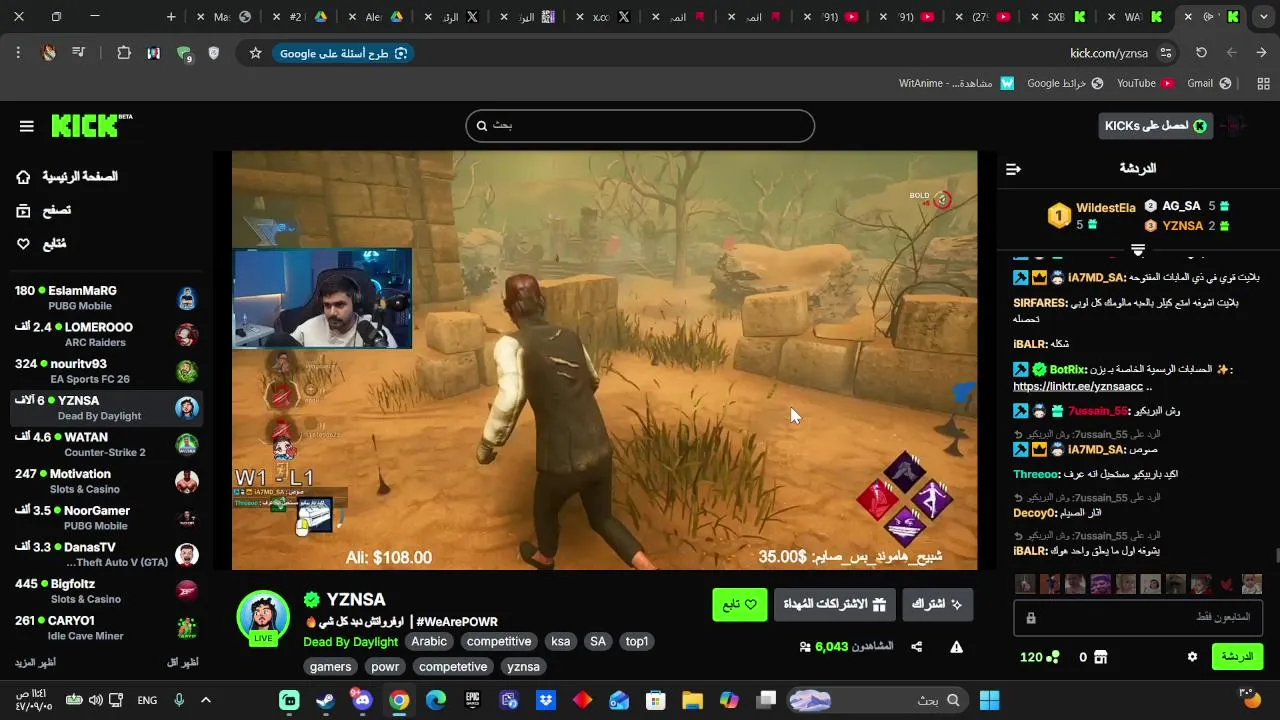The image size is (1280, 720).
Task: Click the Google Lens icon in address bar
Action: (x=401, y=53)
